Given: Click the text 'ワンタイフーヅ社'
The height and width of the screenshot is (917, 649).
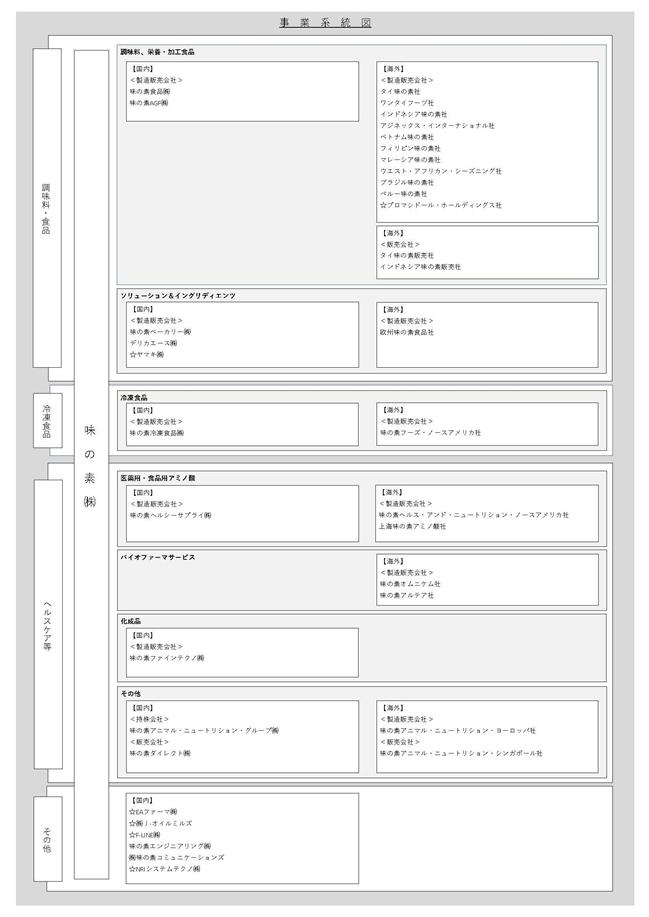Looking at the screenshot, I should pyautogui.click(x=407, y=102).
